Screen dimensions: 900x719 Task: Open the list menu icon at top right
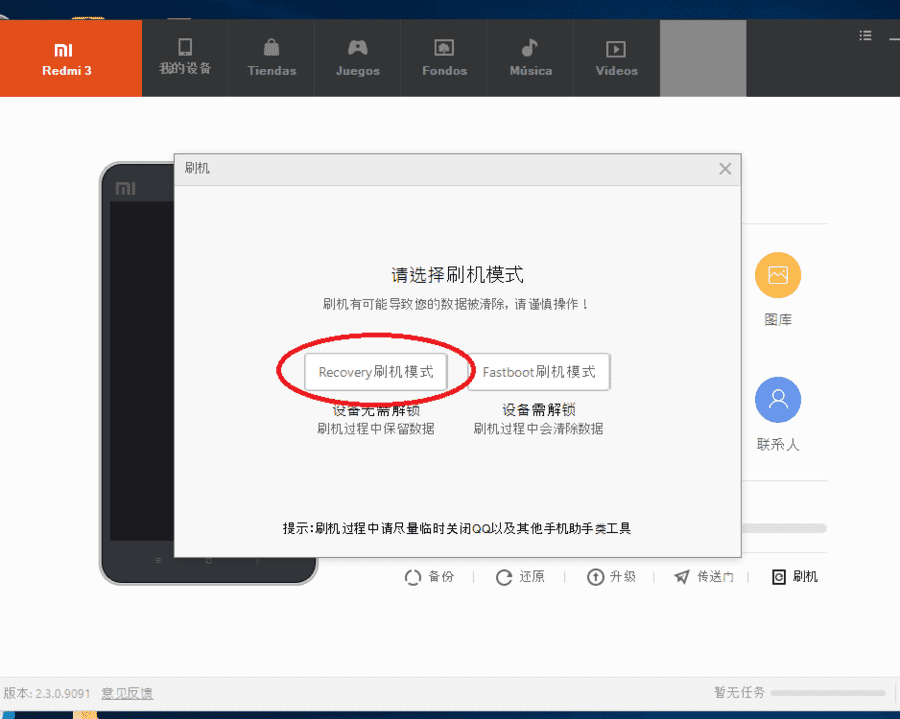[865, 36]
